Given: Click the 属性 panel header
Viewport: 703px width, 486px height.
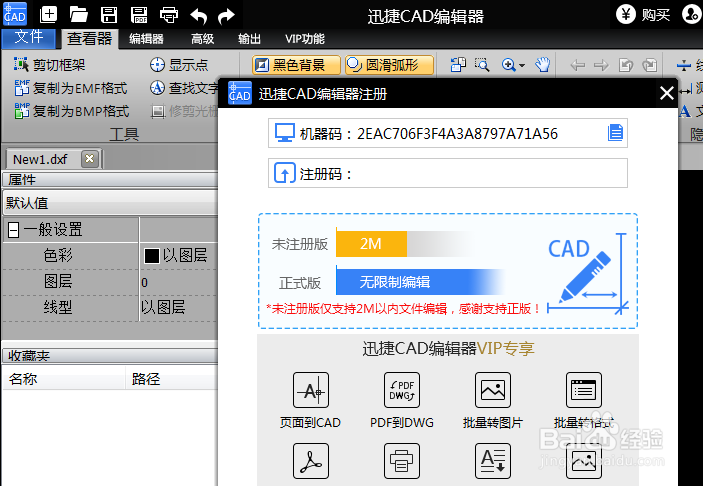Looking at the screenshot, I should pos(110,179).
